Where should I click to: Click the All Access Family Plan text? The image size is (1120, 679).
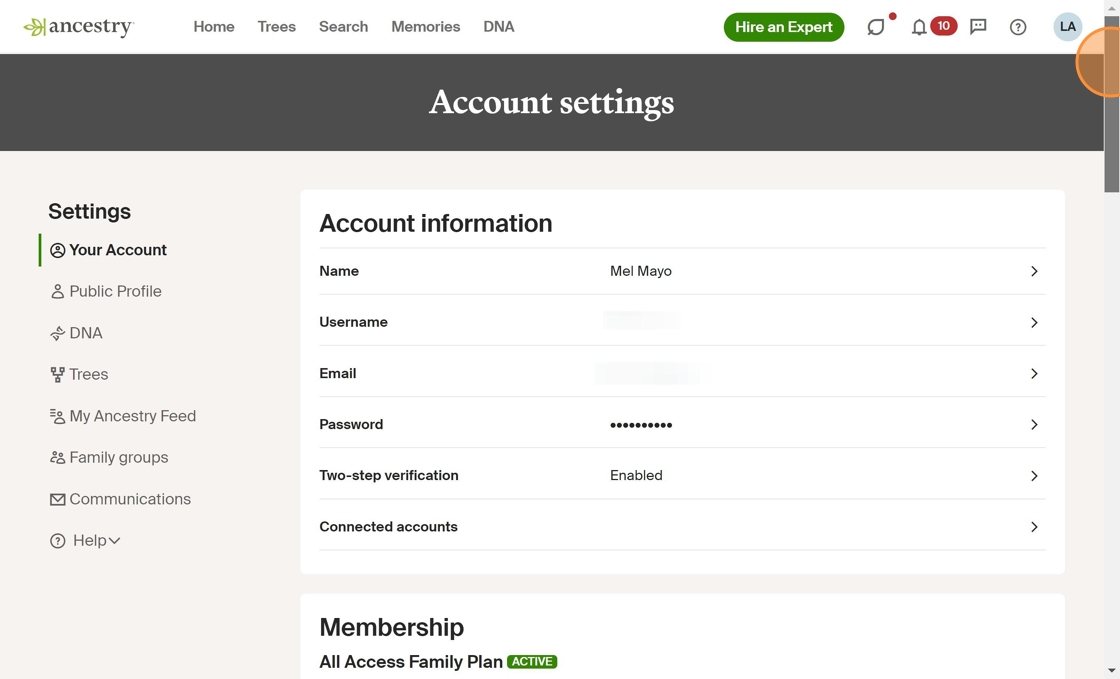tap(411, 662)
